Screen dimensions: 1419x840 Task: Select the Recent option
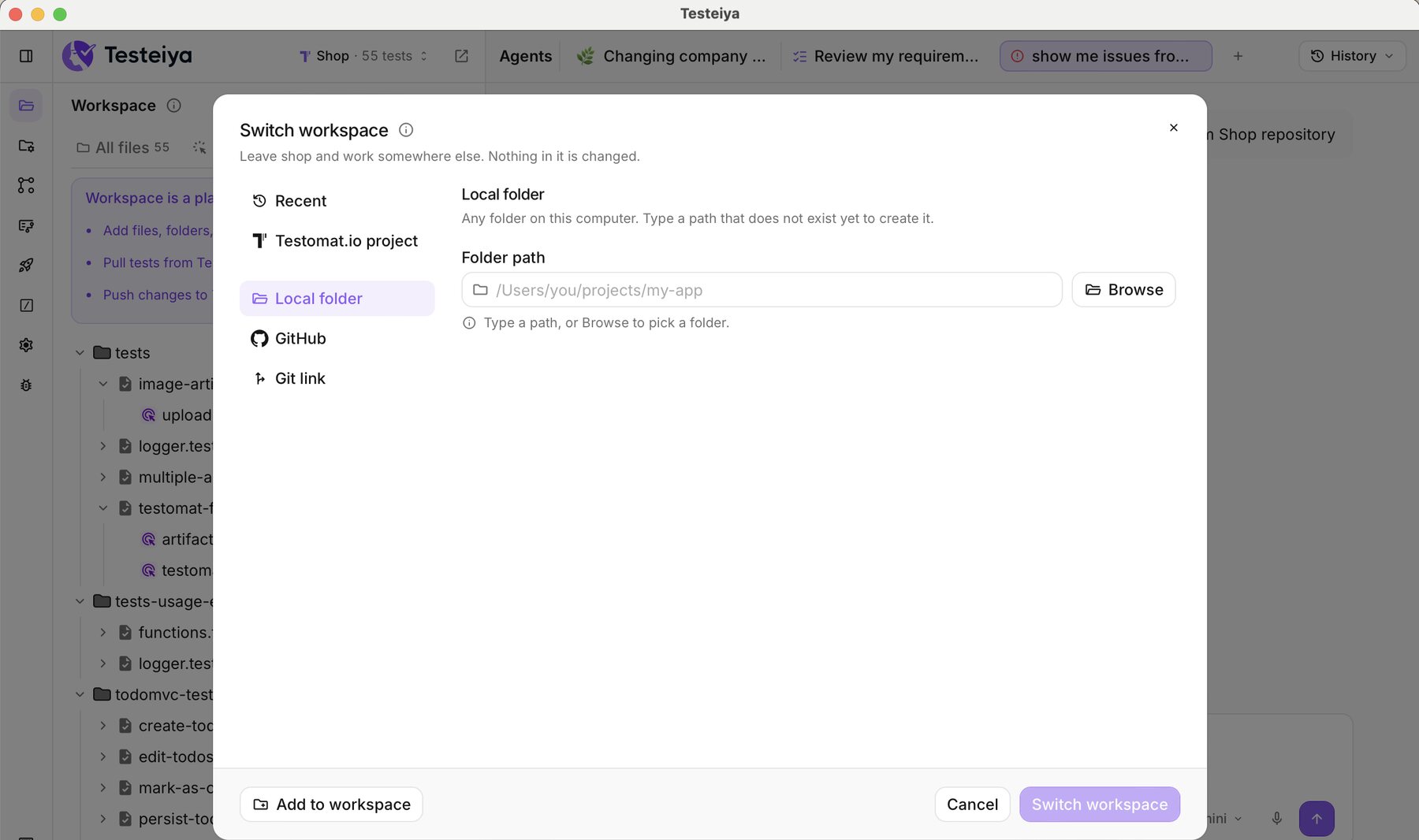coord(337,201)
